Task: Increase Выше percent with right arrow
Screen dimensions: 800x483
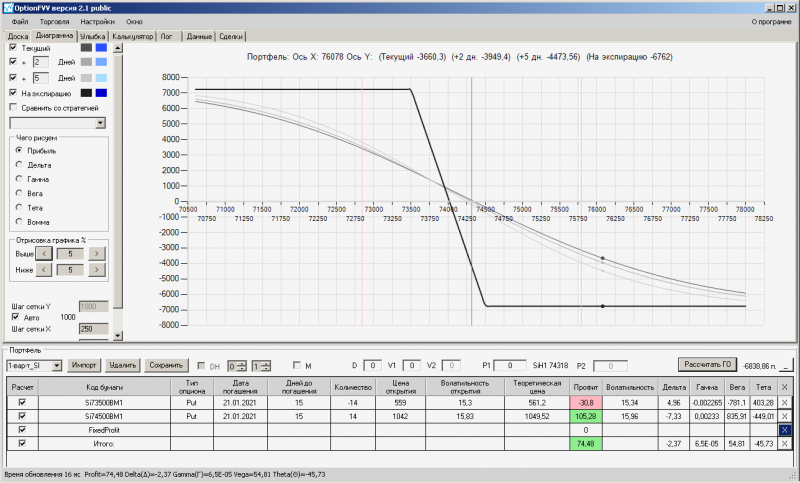Action: (x=96, y=253)
